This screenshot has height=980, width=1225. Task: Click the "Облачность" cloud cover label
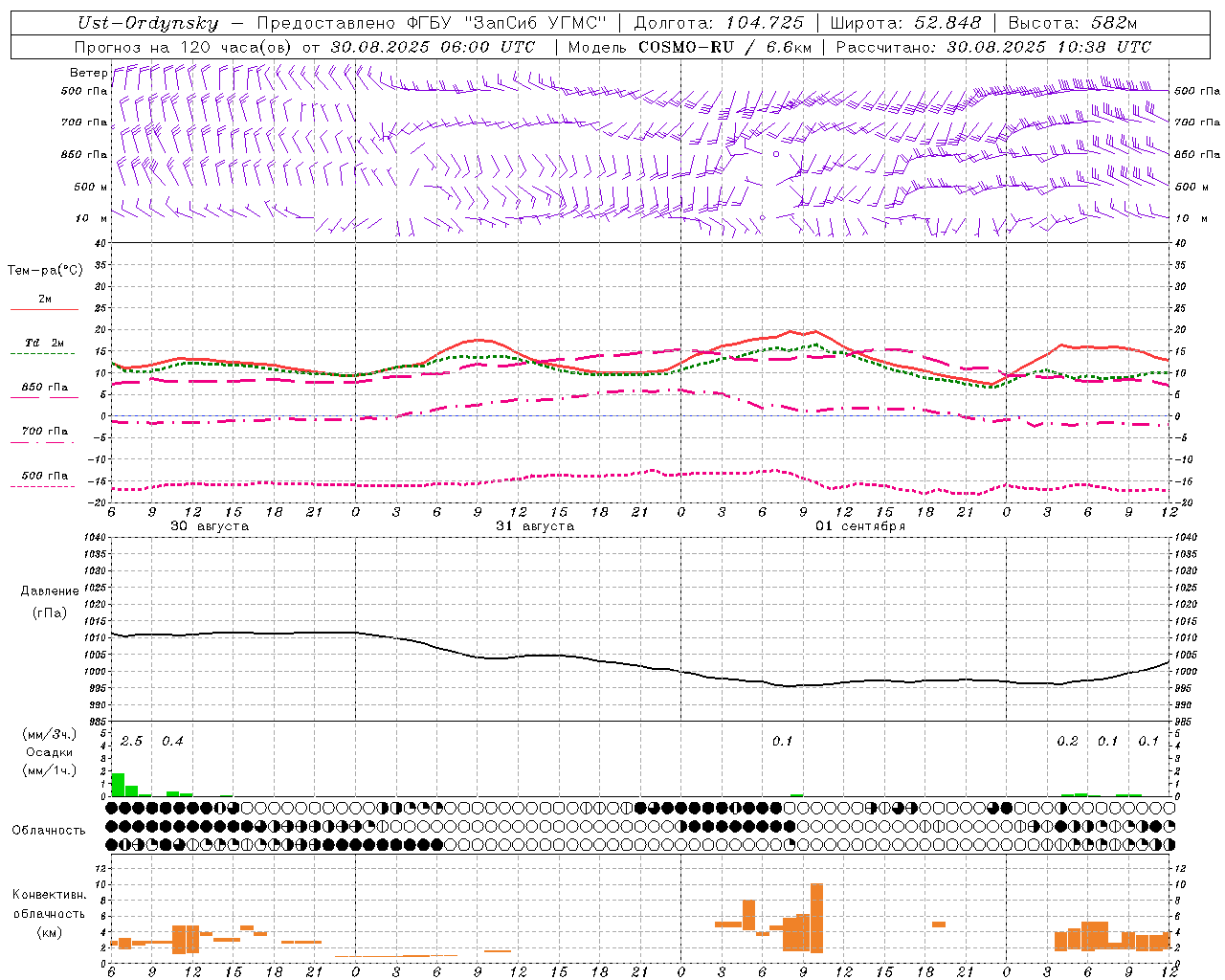[49, 830]
